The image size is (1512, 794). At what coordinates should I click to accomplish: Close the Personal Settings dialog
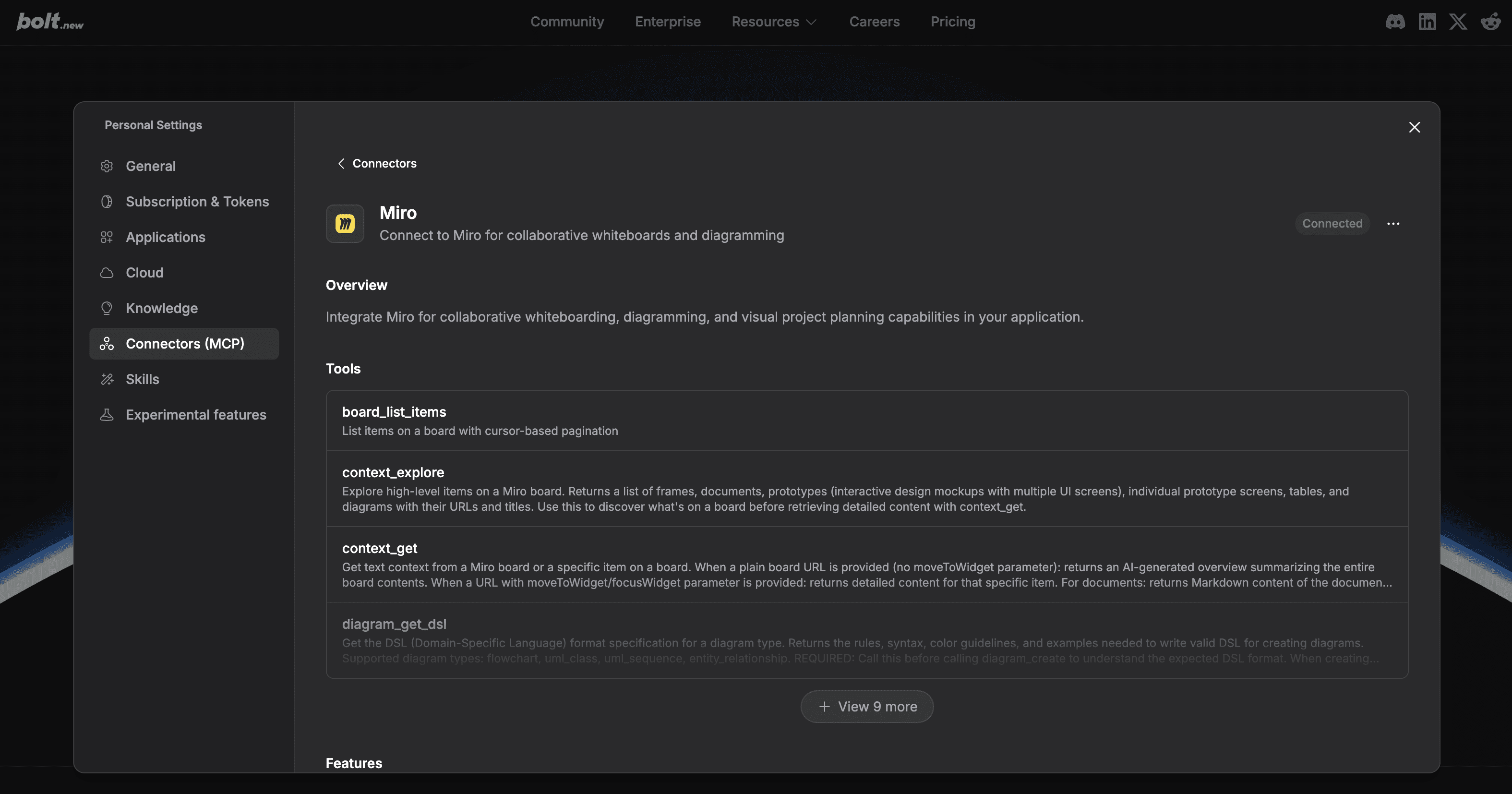coord(1415,127)
